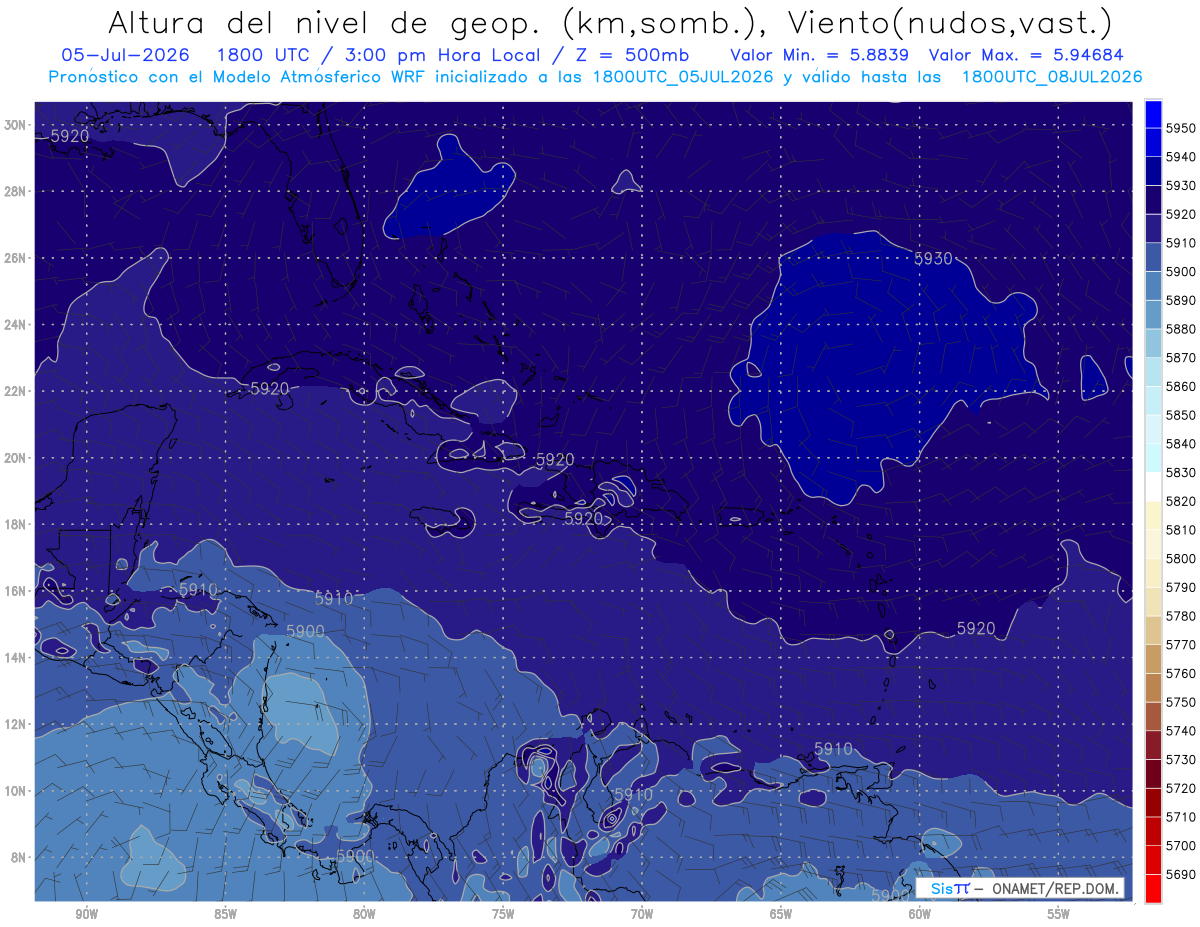
Task: Click the 26N latitude axis label
Action: 16,258
